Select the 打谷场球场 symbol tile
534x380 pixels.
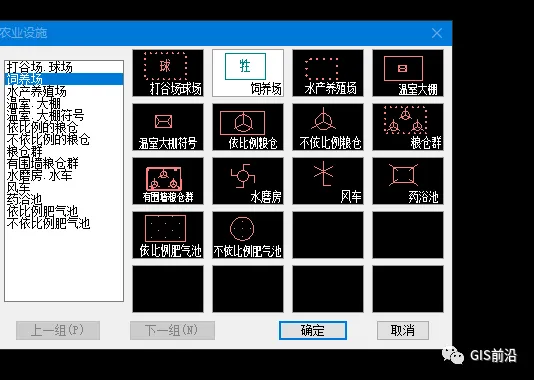coord(168,73)
